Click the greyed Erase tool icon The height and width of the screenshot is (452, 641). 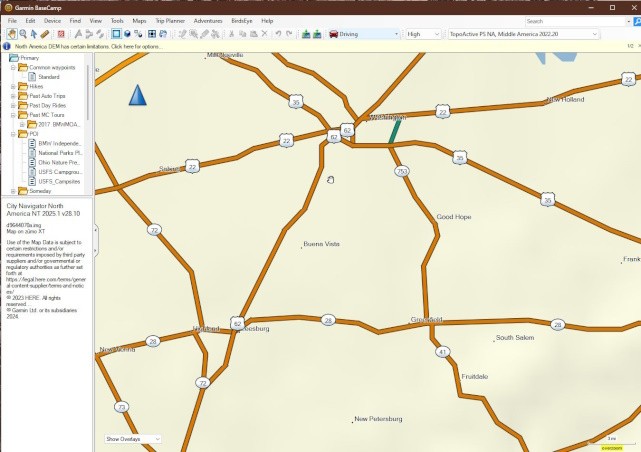(x=204, y=34)
